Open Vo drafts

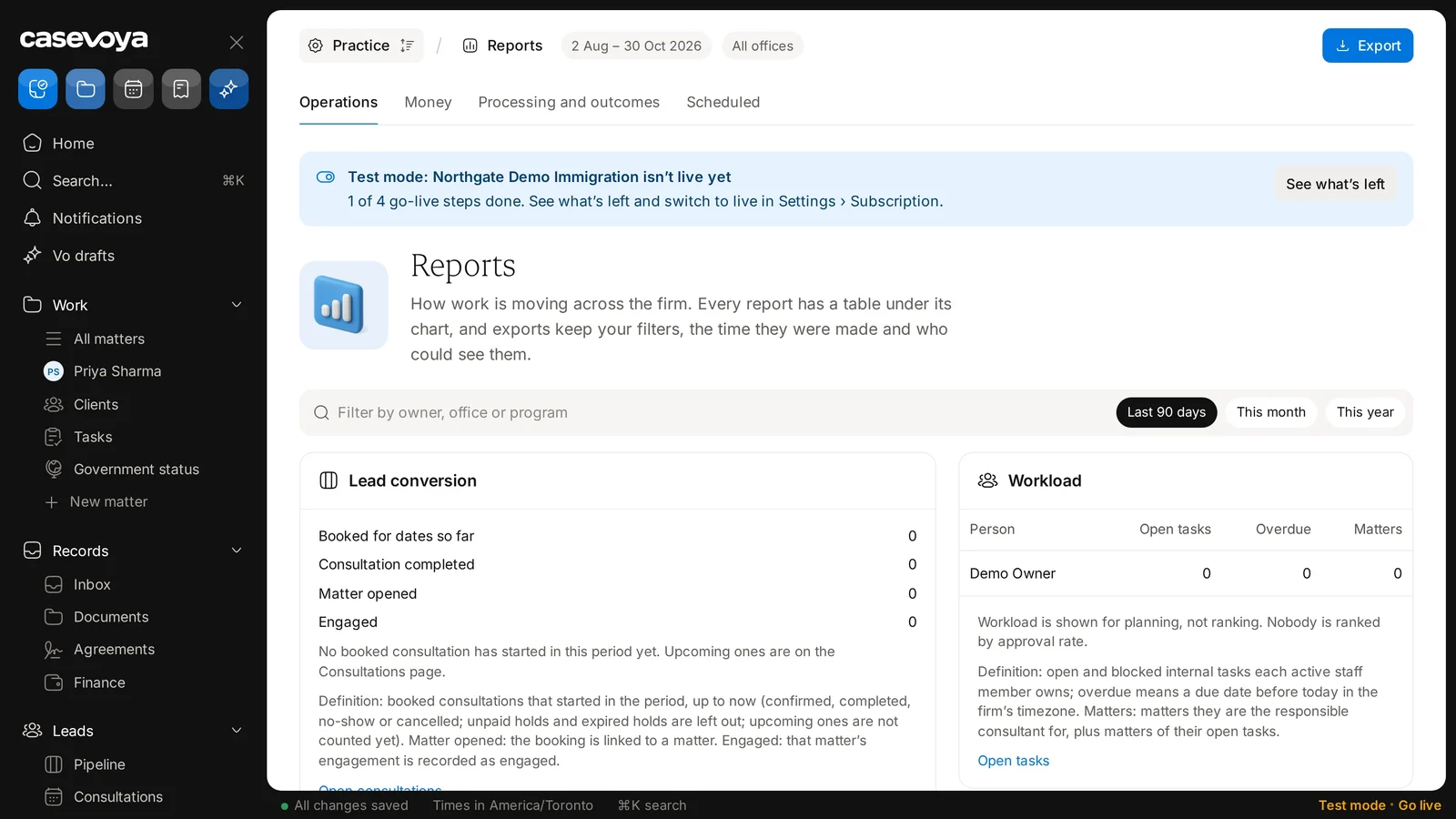pos(133,256)
